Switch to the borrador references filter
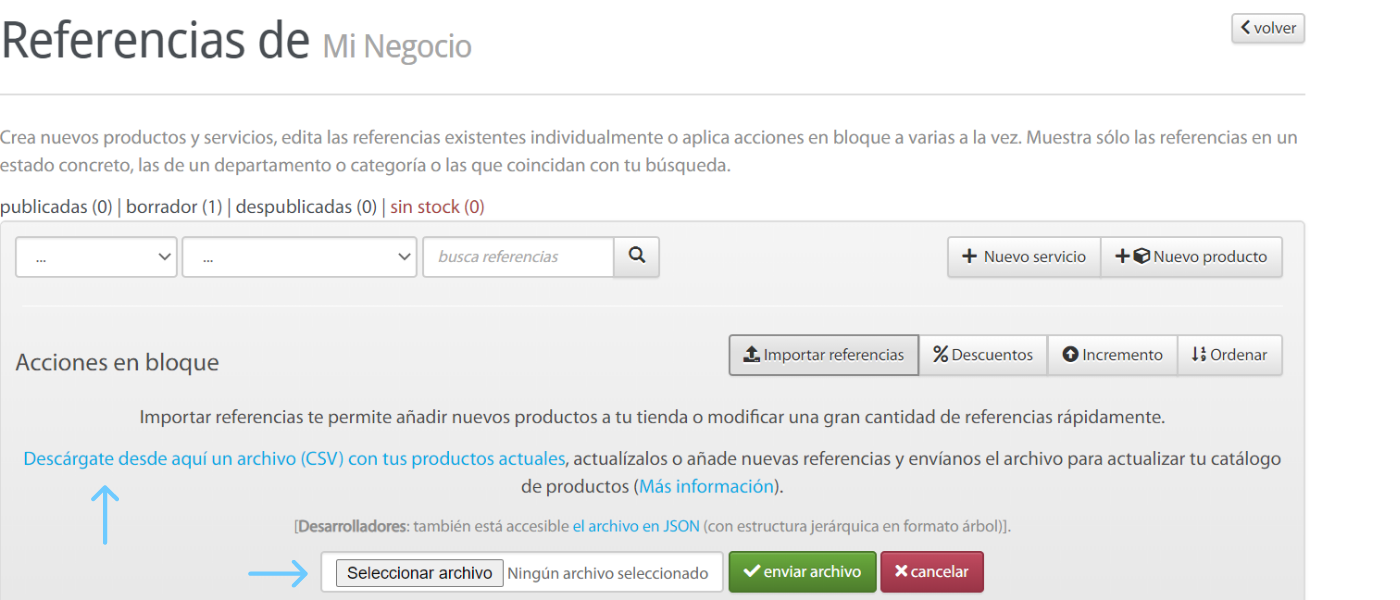 pyautogui.click(x=174, y=206)
